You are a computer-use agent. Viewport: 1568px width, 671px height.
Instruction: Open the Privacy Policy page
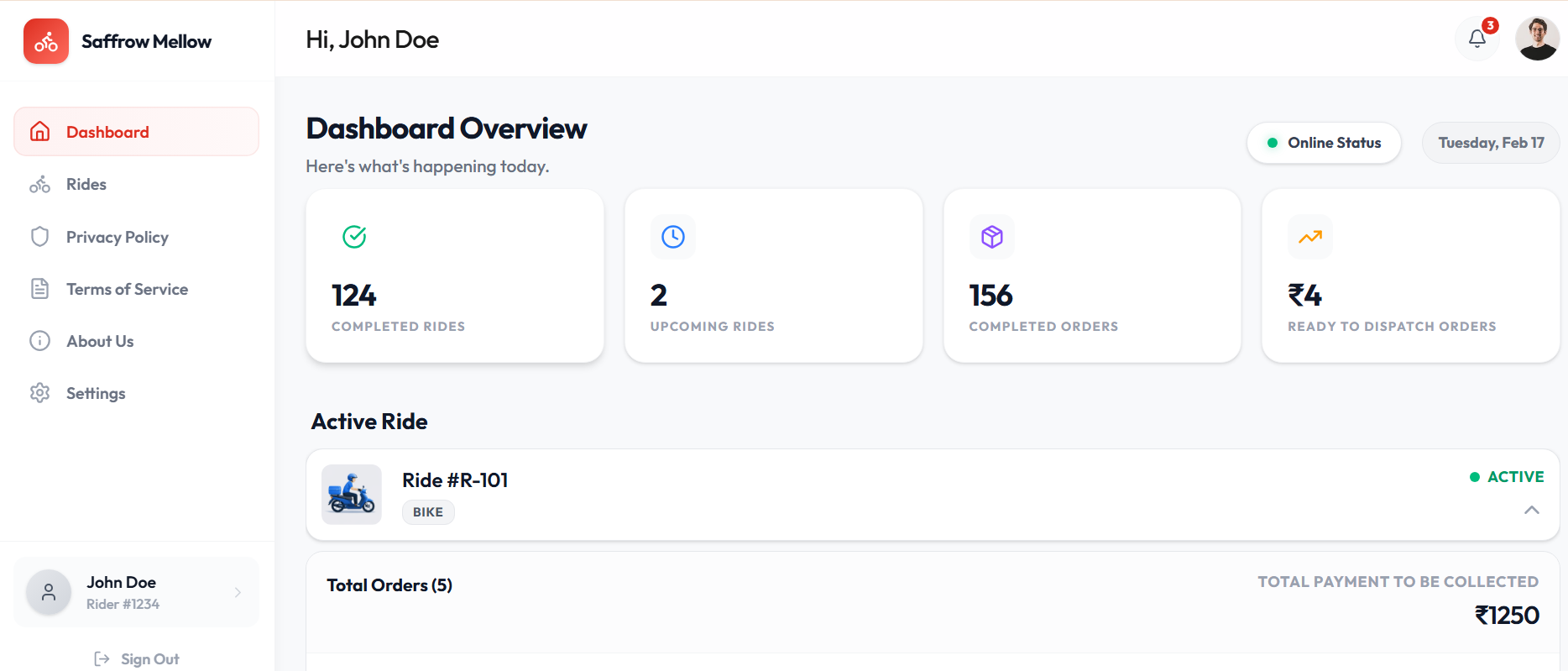pos(118,237)
